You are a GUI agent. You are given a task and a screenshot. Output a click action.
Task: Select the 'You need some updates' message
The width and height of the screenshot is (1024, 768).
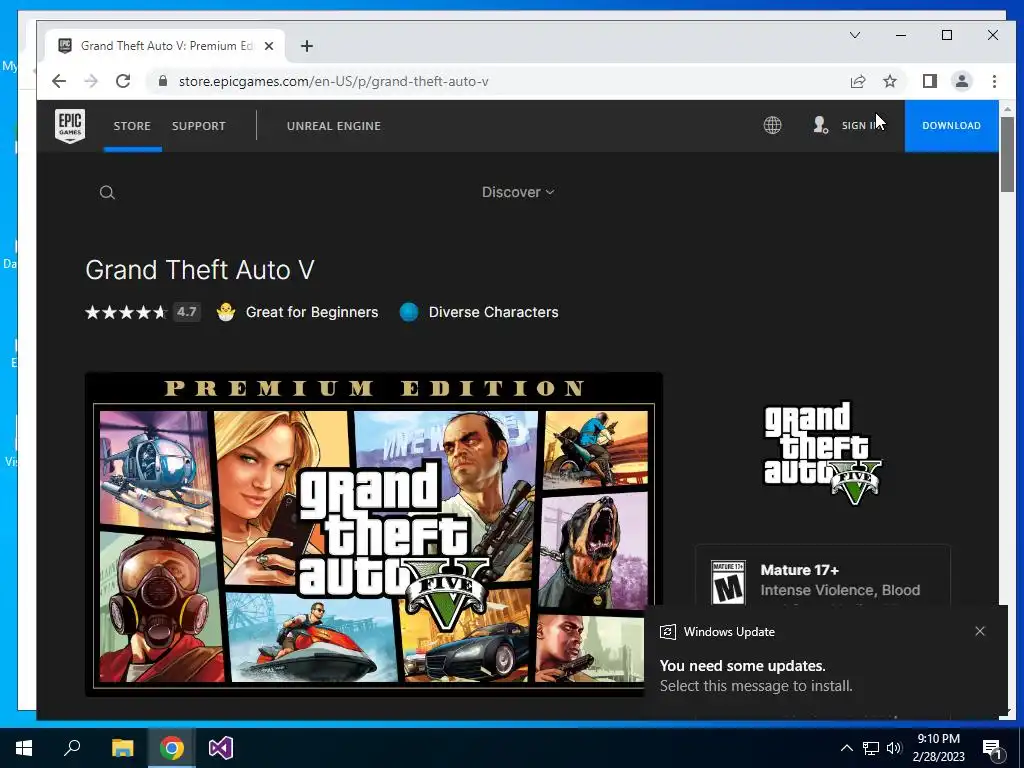(743, 665)
